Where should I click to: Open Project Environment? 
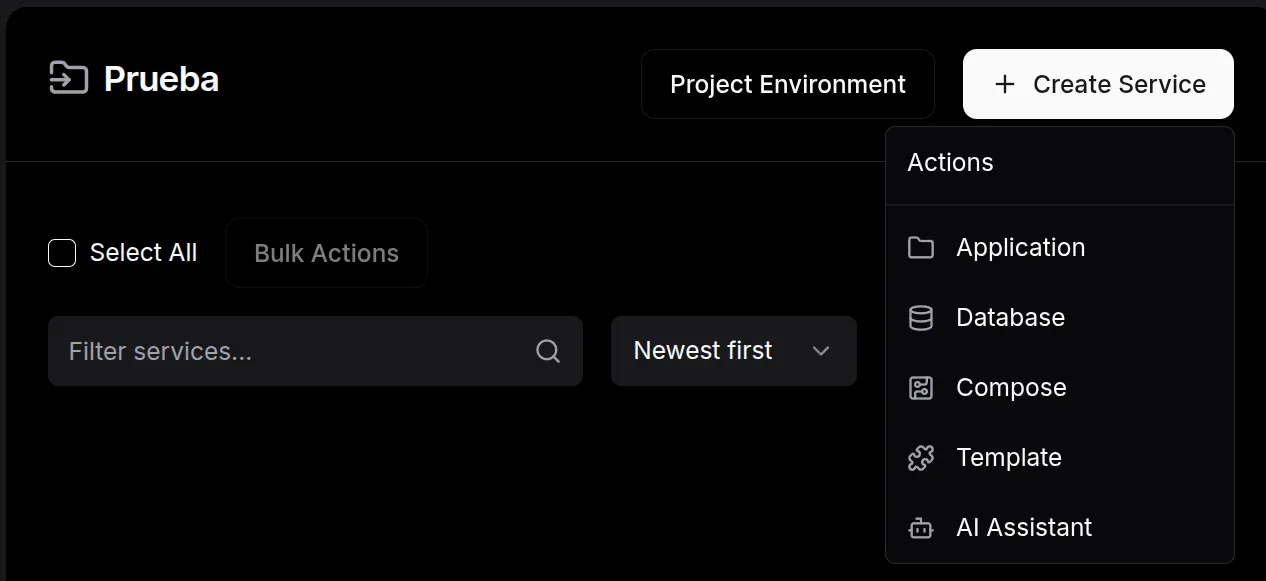787,84
